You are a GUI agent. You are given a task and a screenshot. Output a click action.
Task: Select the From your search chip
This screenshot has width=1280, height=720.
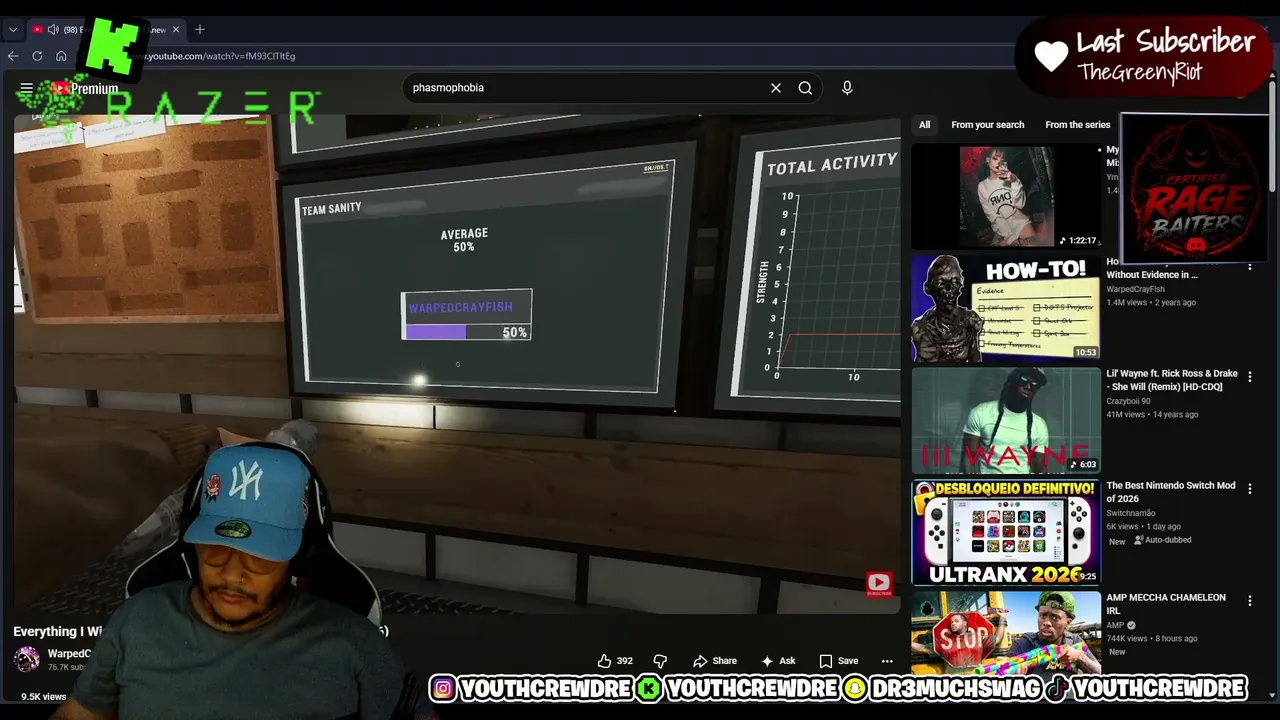coord(988,125)
